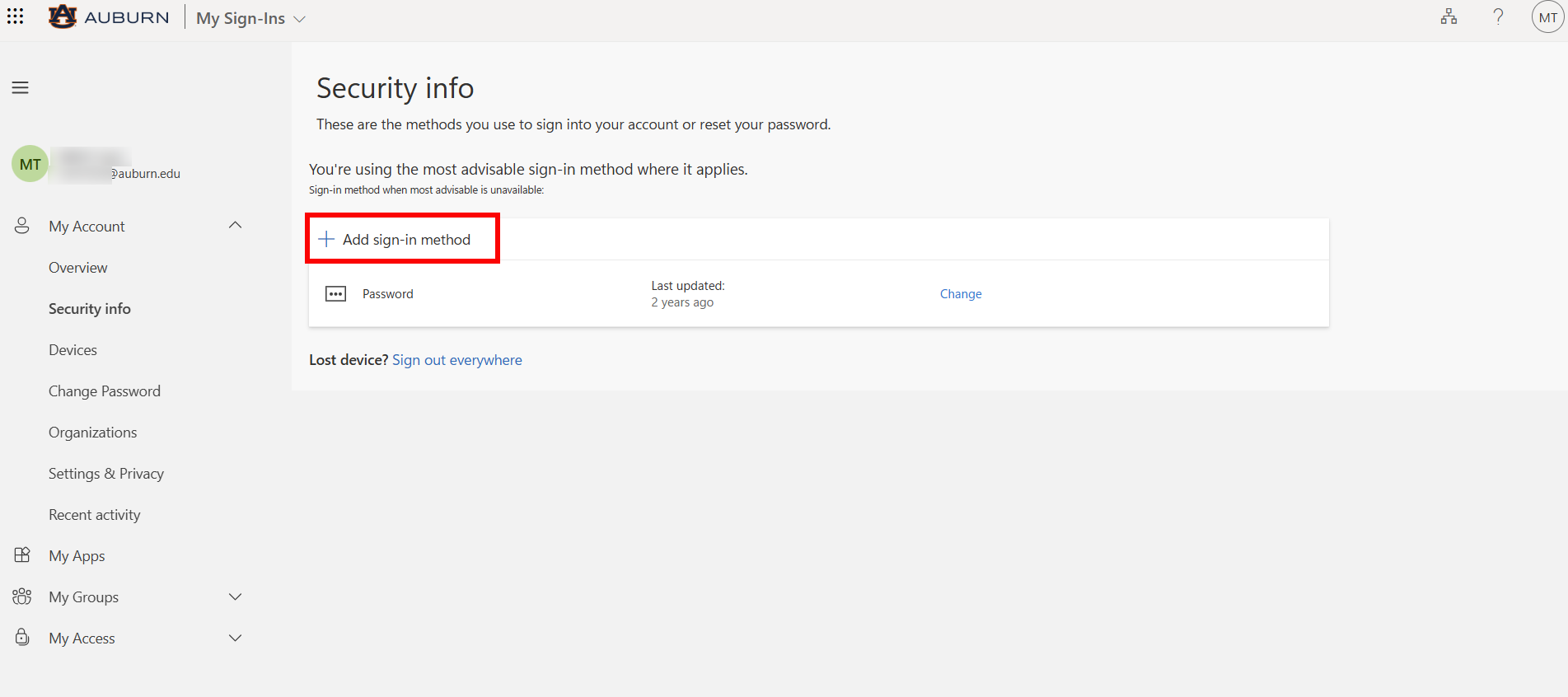This screenshot has height=697, width=1568.
Task: Open the MT account avatar menu in header
Action: tap(1547, 17)
